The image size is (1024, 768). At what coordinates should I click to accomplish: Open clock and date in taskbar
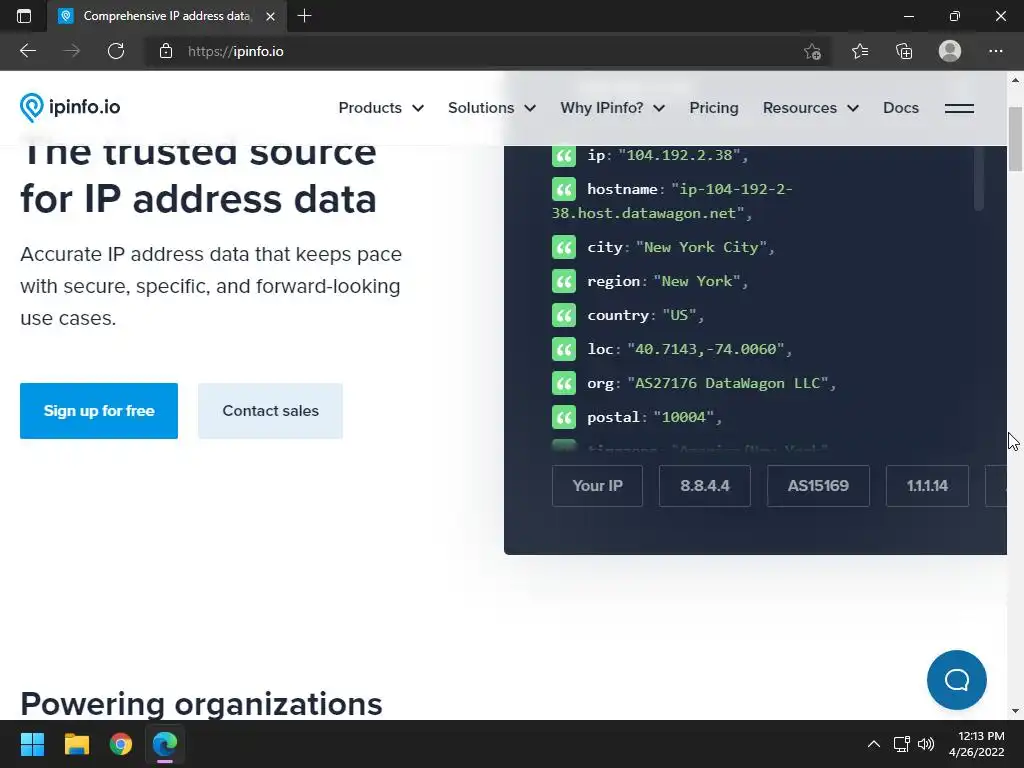pyautogui.click(x=976, y=744)
